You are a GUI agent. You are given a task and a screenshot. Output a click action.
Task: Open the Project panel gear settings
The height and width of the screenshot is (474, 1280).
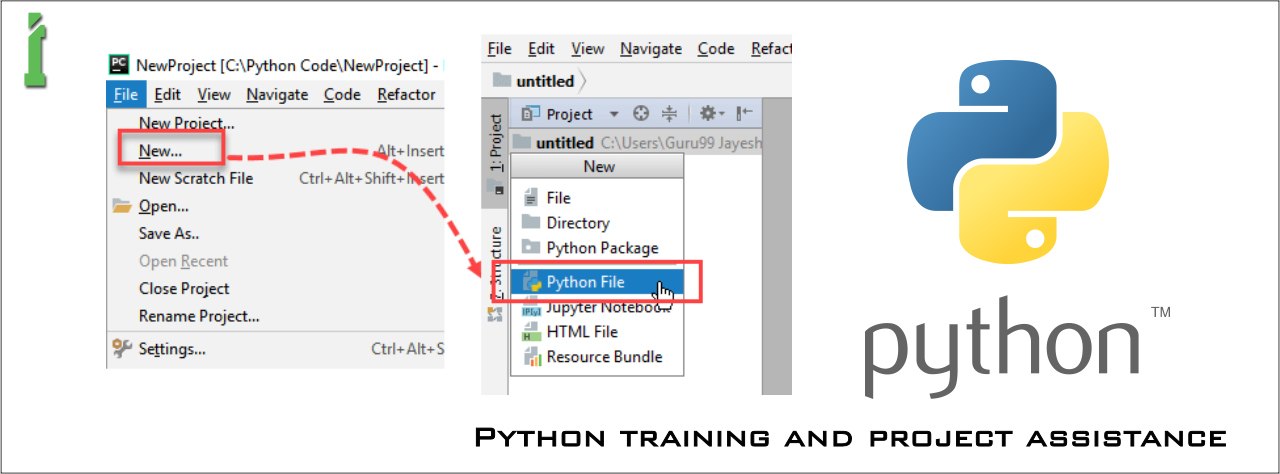tap(711, 114)
